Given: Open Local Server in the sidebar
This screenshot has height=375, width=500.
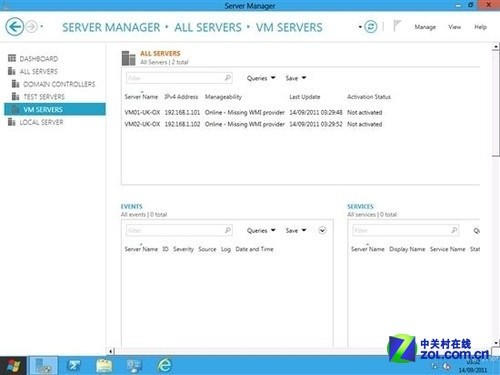Looking at the screenshot, I should (41, 122).
